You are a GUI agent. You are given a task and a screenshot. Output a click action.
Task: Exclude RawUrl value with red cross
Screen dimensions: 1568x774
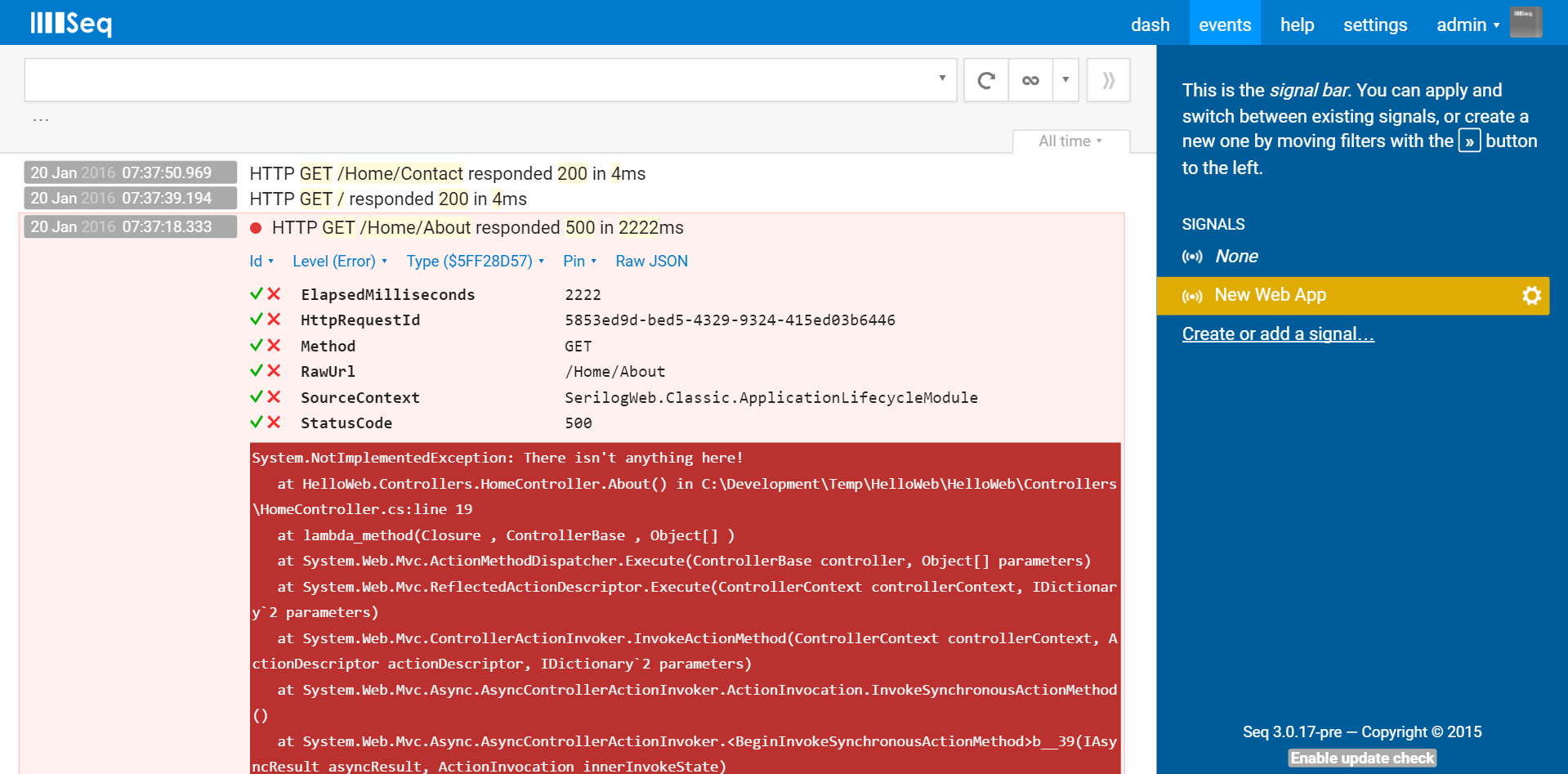coord(275,370)
